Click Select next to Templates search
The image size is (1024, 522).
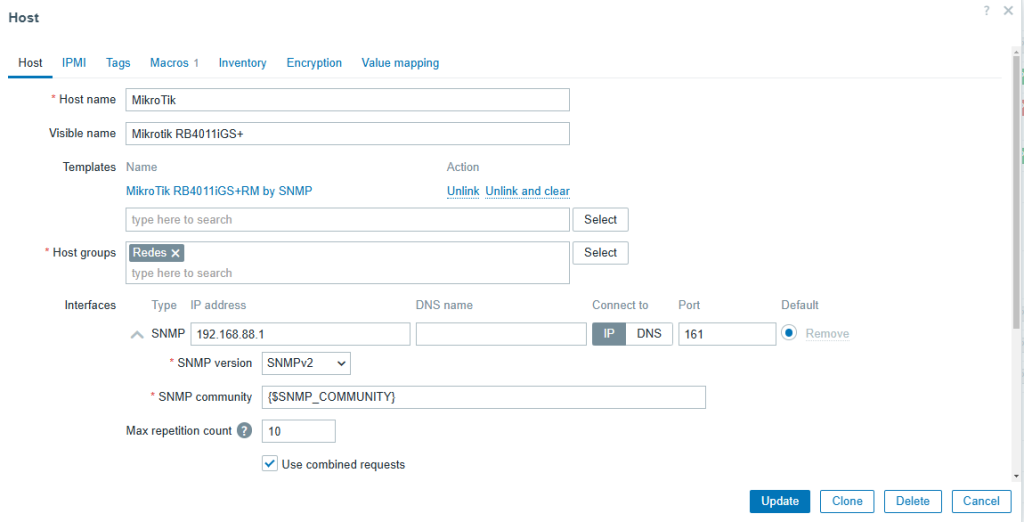(x=600, y=220)
